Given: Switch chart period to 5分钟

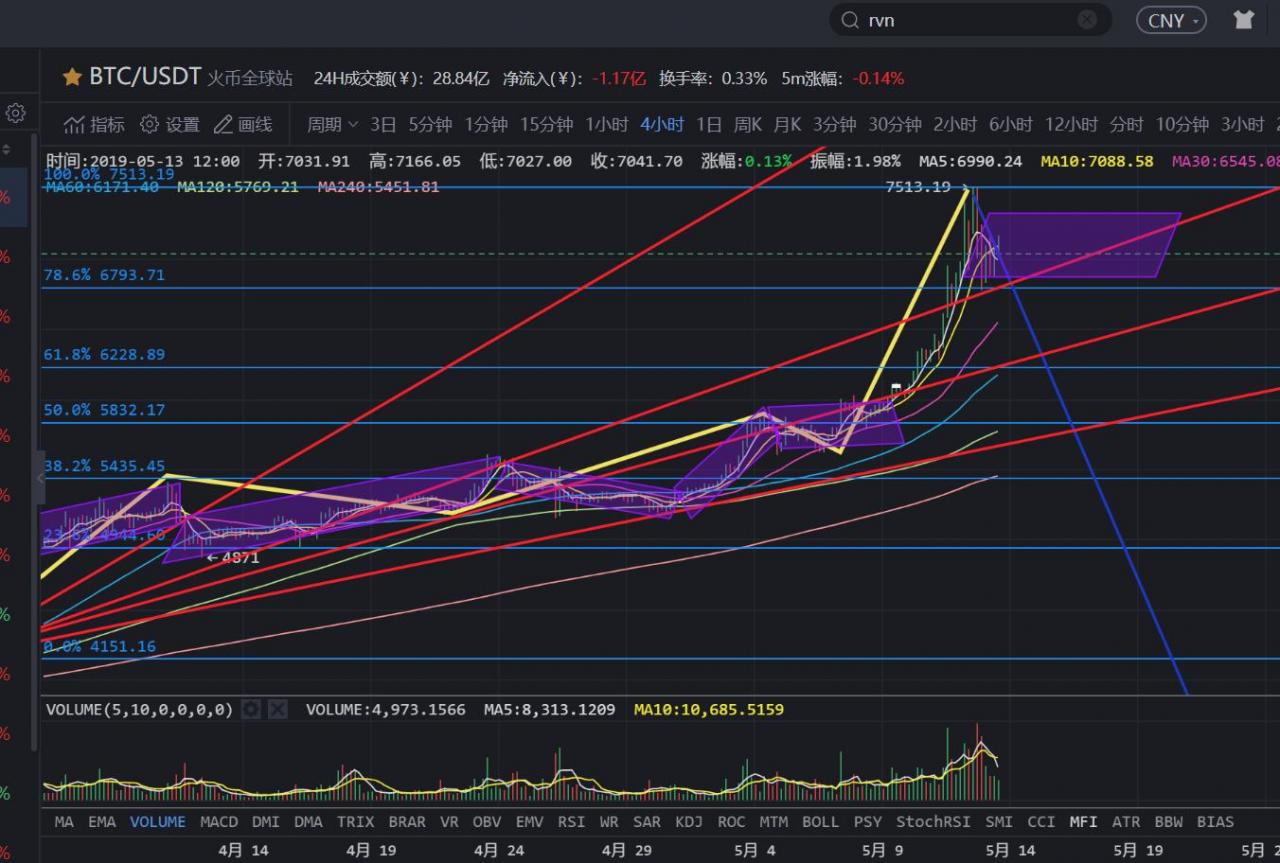Looking at the screenshot, I should point(430,125).
